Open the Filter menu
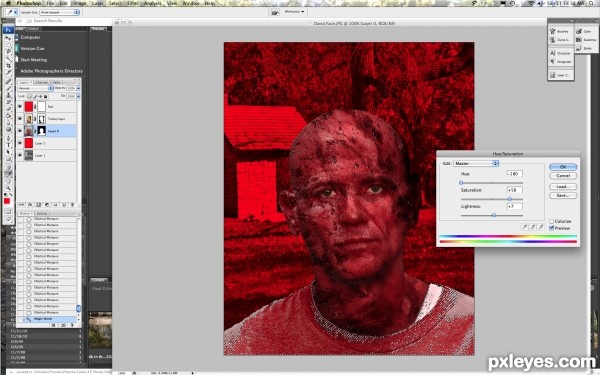The width and height of the screenshot is (600, 375). pyautogui.click(x=133, y=3)
